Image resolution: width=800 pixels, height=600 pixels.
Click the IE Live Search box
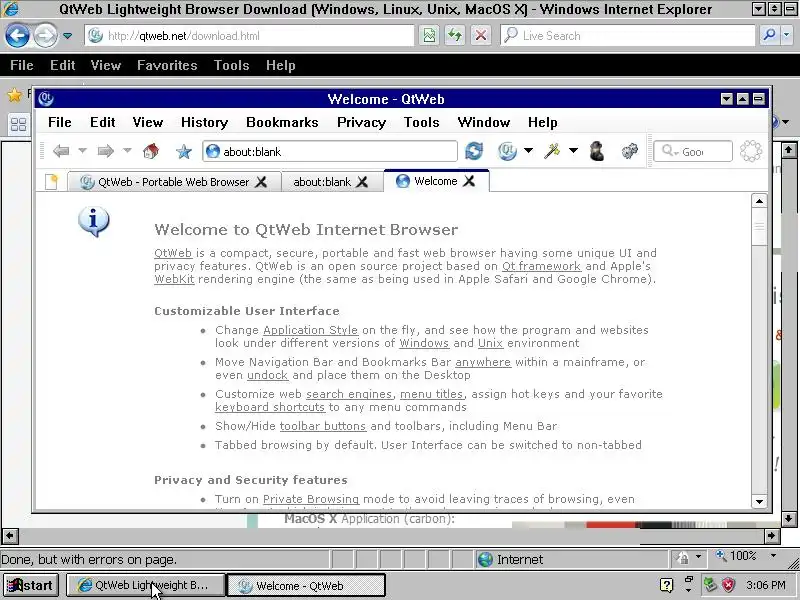tap(628, 36)
